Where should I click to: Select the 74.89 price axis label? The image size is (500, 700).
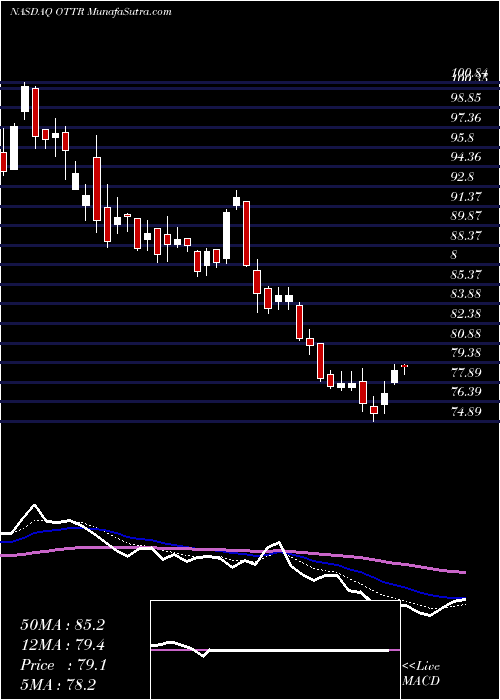coord(466,412)
